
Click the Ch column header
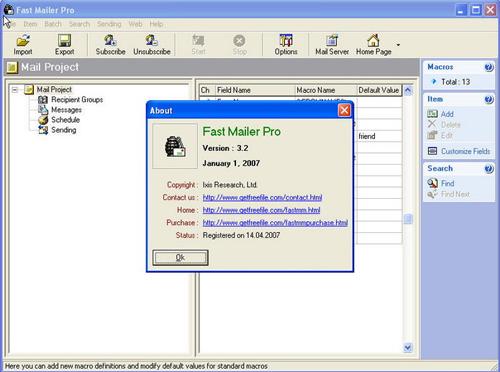tap(207, 90)
